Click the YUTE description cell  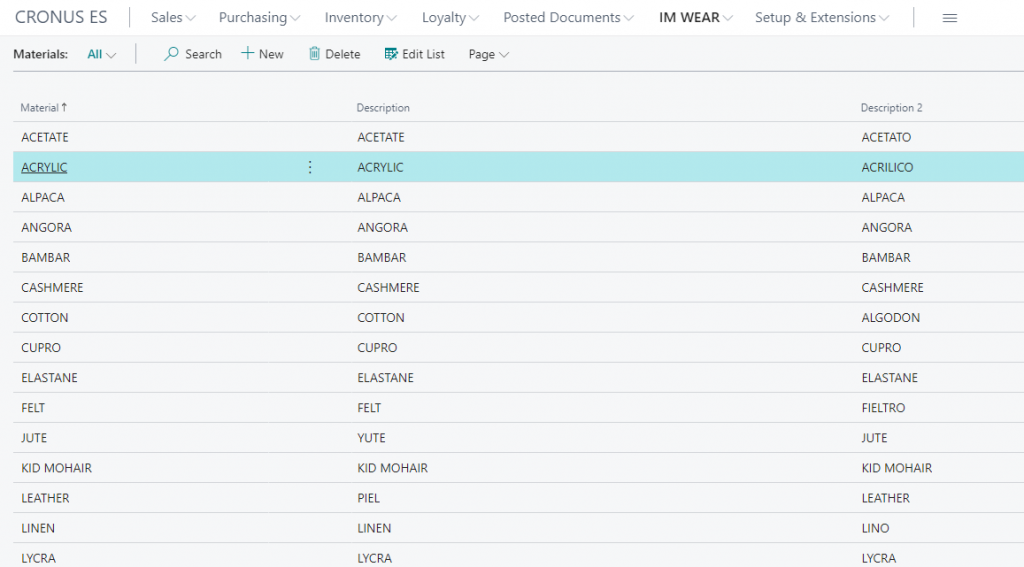click(x=371, y=438)
